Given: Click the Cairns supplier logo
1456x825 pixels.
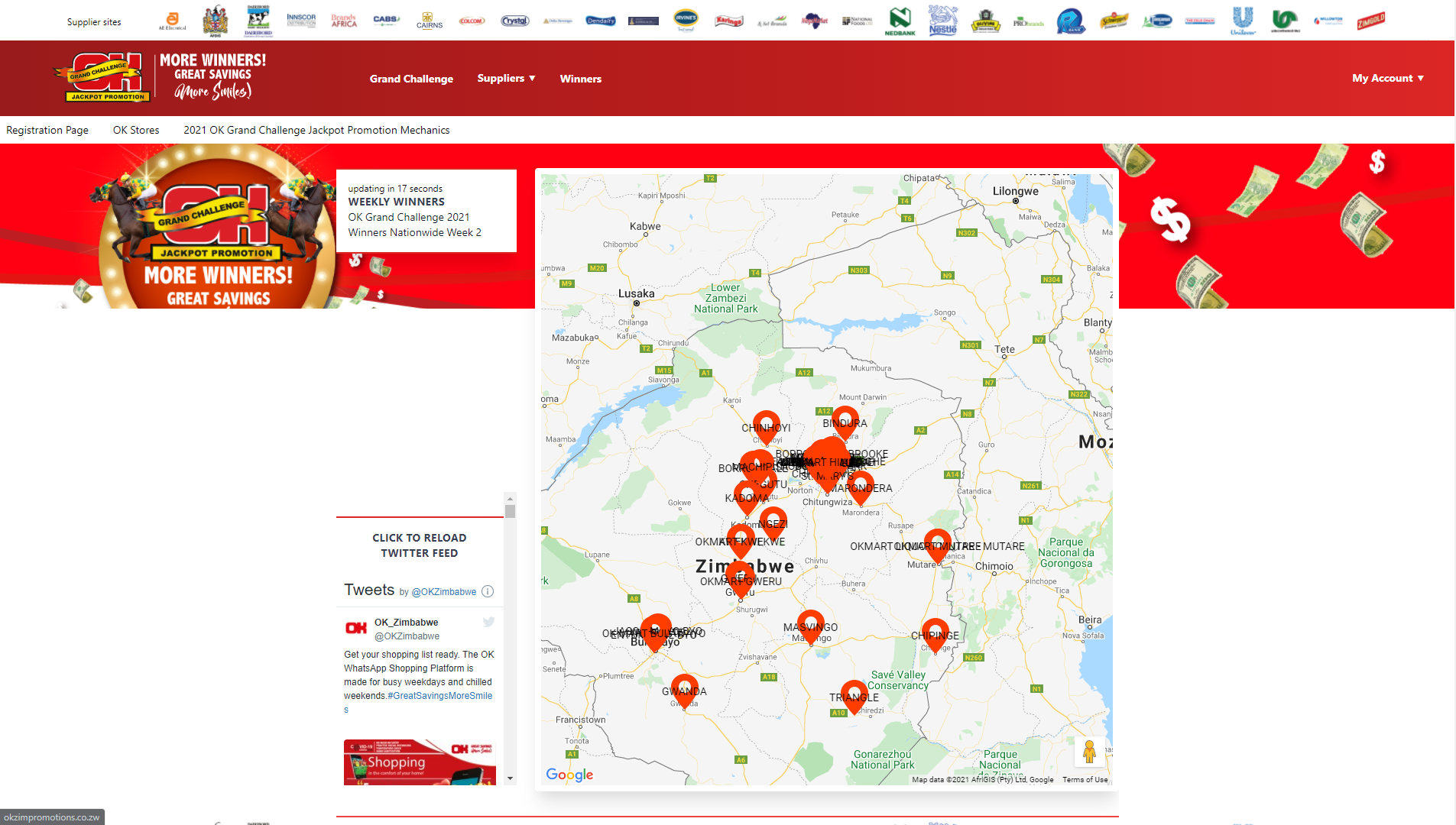Looking at the screenshot, I should coord(429,21).
